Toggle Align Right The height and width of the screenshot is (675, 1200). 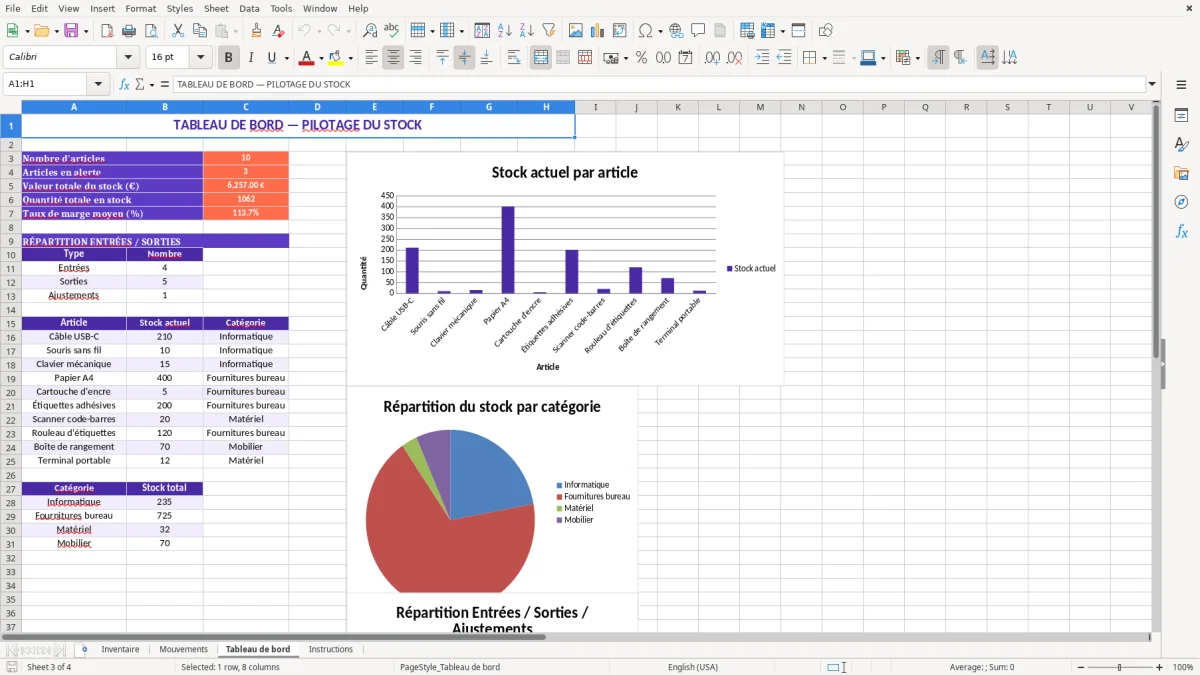(x=415, y=58)
